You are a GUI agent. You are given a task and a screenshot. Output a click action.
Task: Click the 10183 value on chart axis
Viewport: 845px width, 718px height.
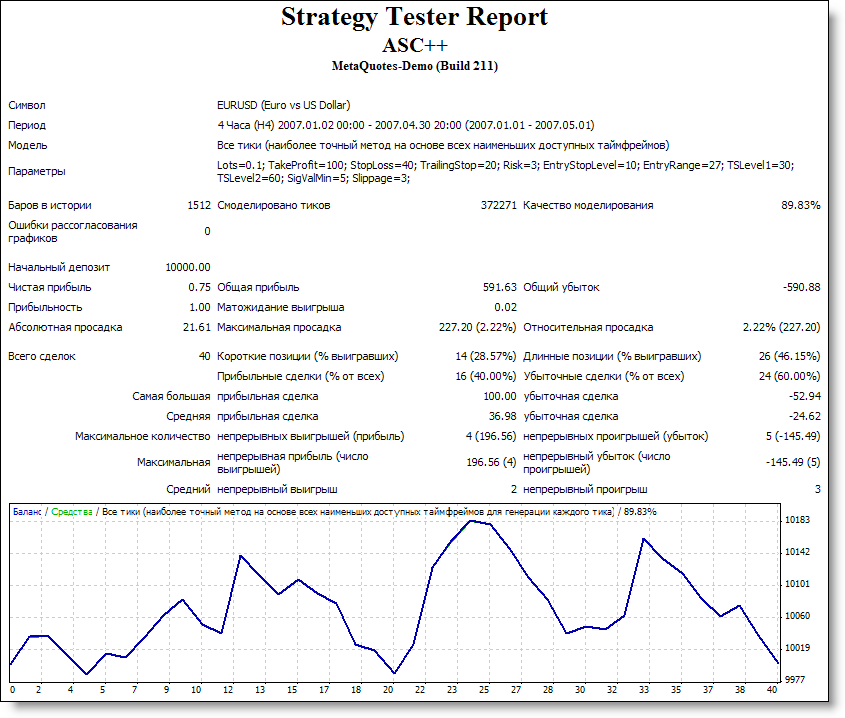click(797, 520)
